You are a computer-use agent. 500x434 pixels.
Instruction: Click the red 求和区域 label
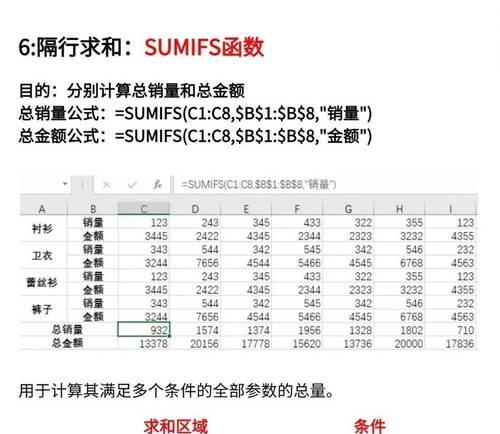click(176, 426)
